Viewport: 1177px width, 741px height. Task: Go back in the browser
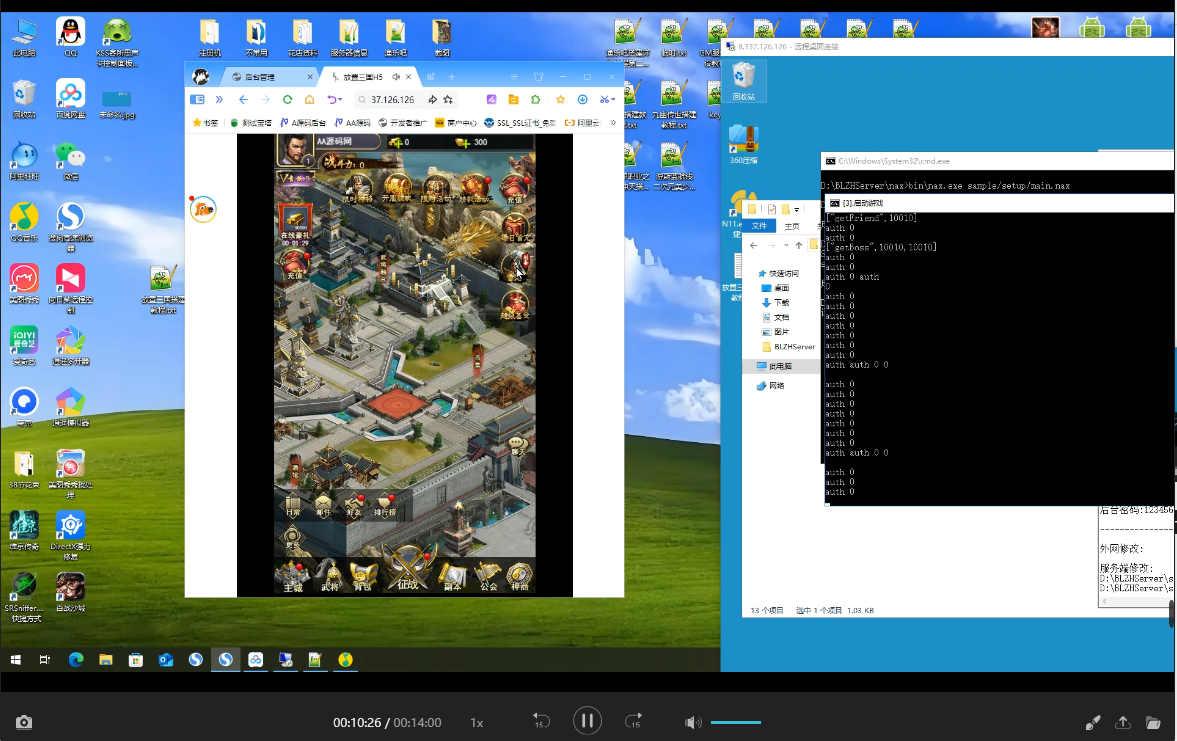[x=243, y=99]
